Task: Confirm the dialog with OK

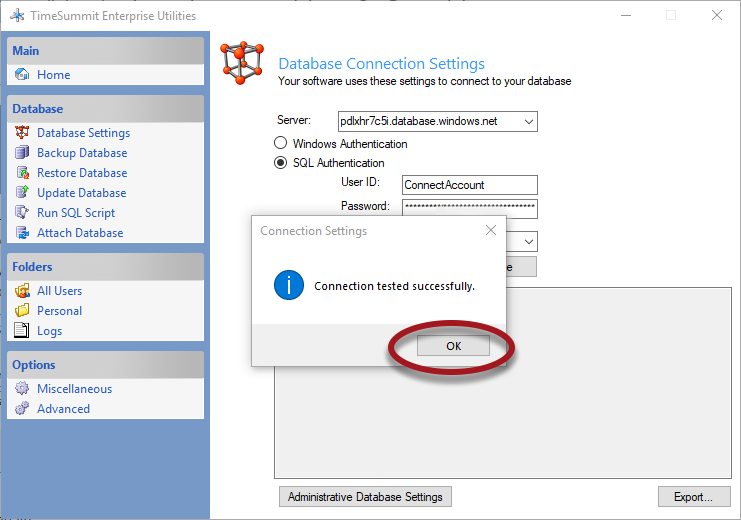Action: (x=453, y=346)
